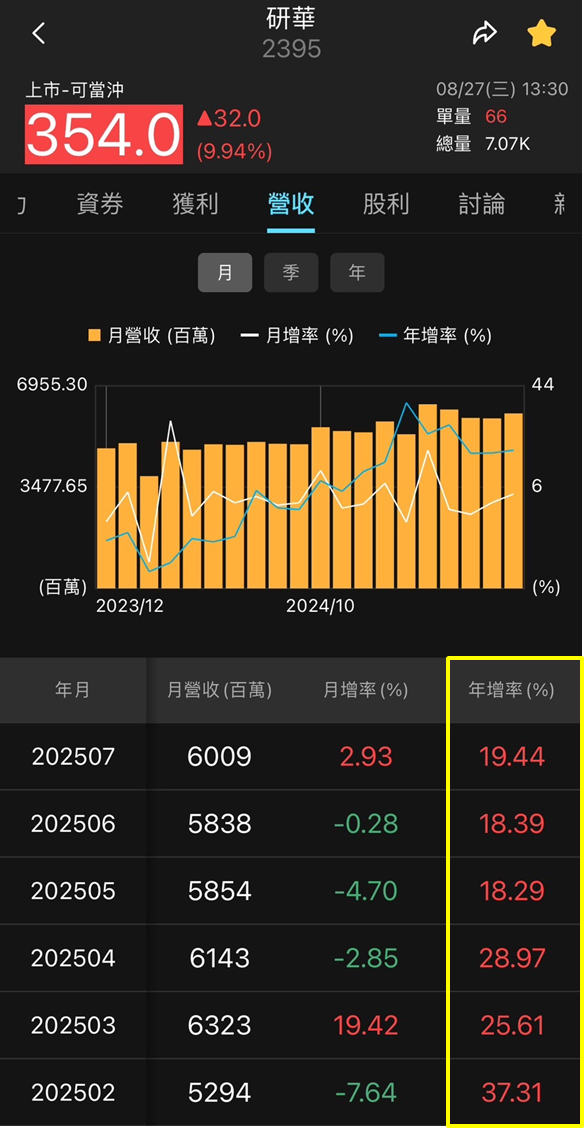Image resolution: width=584 pixels, height=1128 pixels.
Task: Select the 季 period button
Action: (x=291, y=273)
